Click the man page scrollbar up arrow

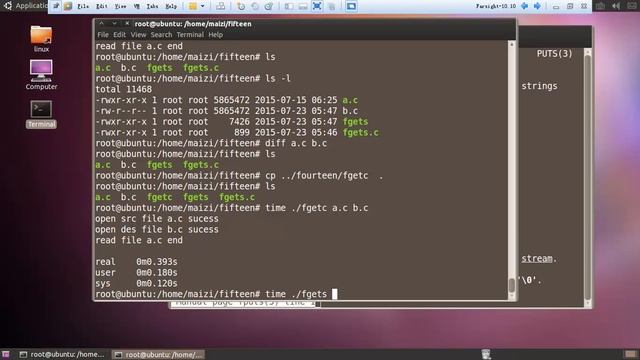click(588, 52)
